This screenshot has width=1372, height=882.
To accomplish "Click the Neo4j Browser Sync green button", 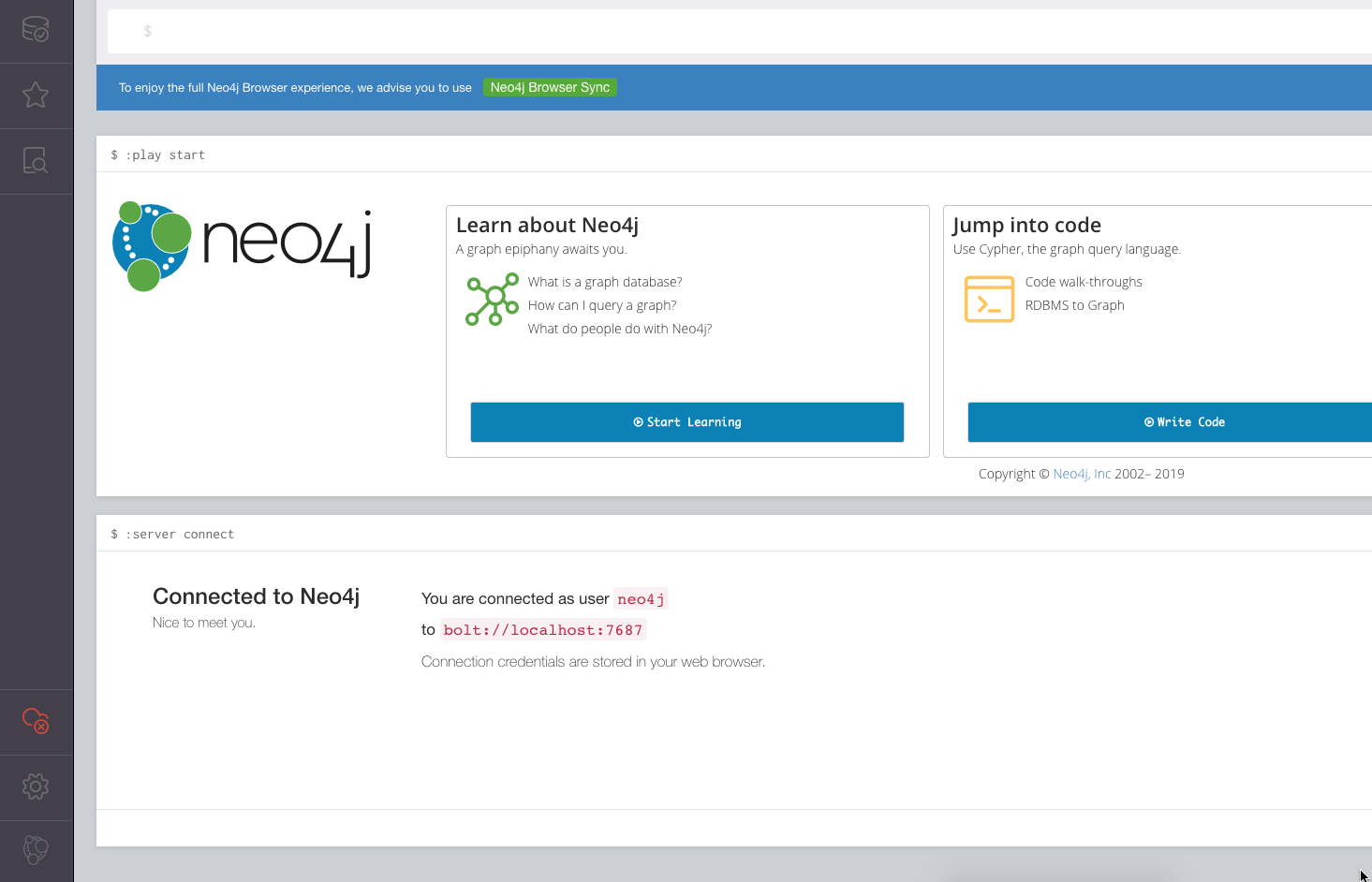I will pos(550,87).
